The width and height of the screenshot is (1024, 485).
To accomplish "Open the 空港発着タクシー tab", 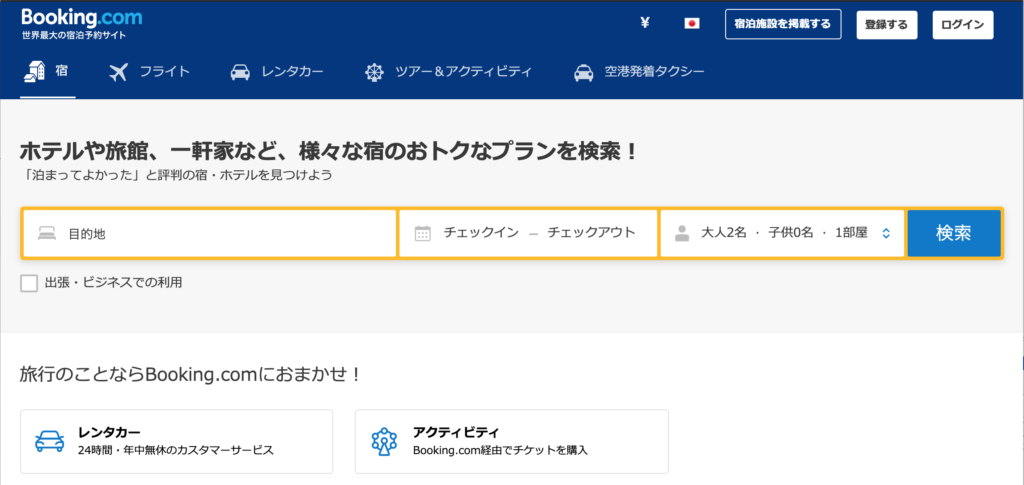I will [x=639, y=72].
